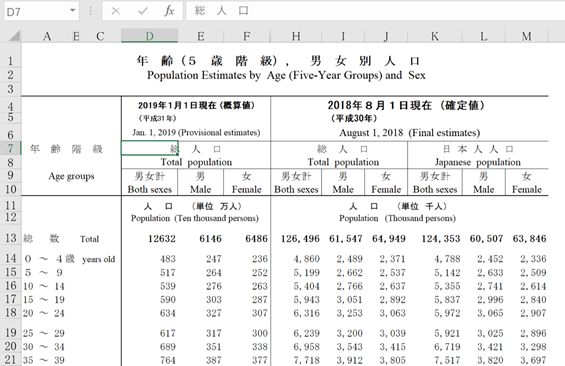Click 'Female' header in column F
This screenshot has height=366, width=565.
coord(246,189)
